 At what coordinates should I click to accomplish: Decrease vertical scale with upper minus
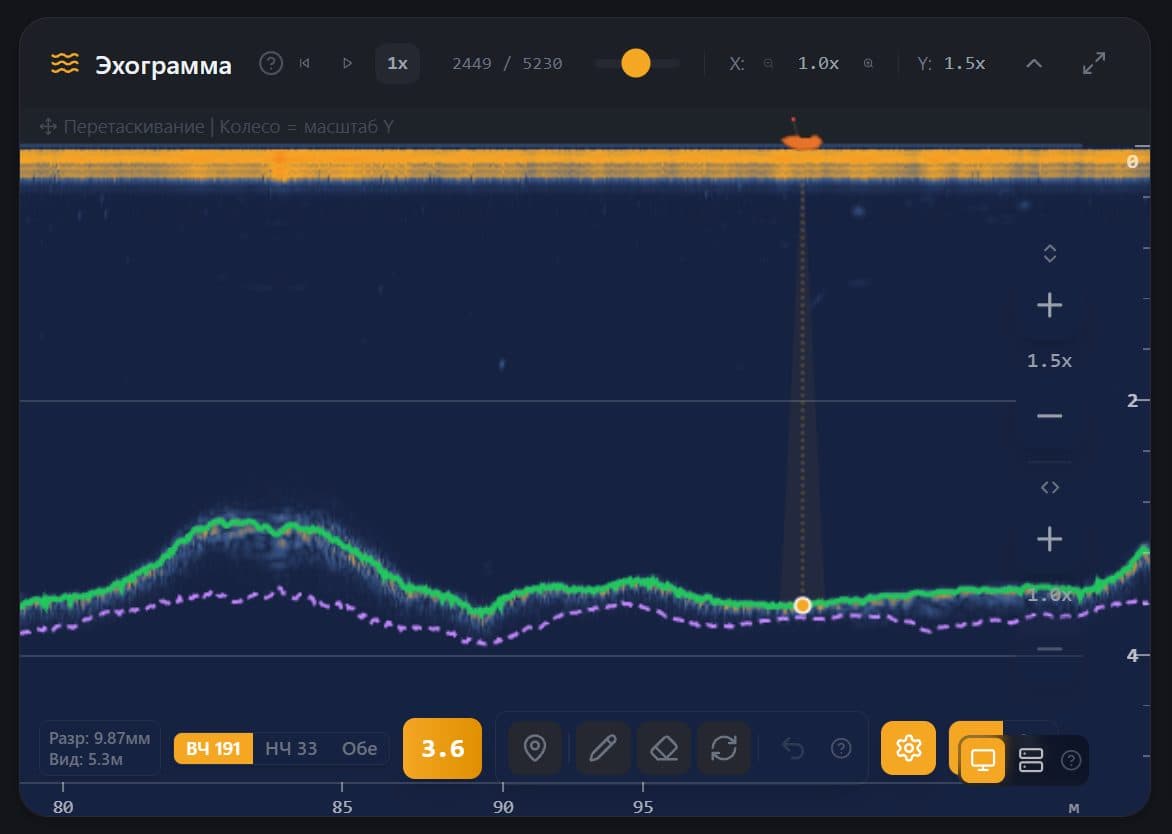(x=1049, y=416)
